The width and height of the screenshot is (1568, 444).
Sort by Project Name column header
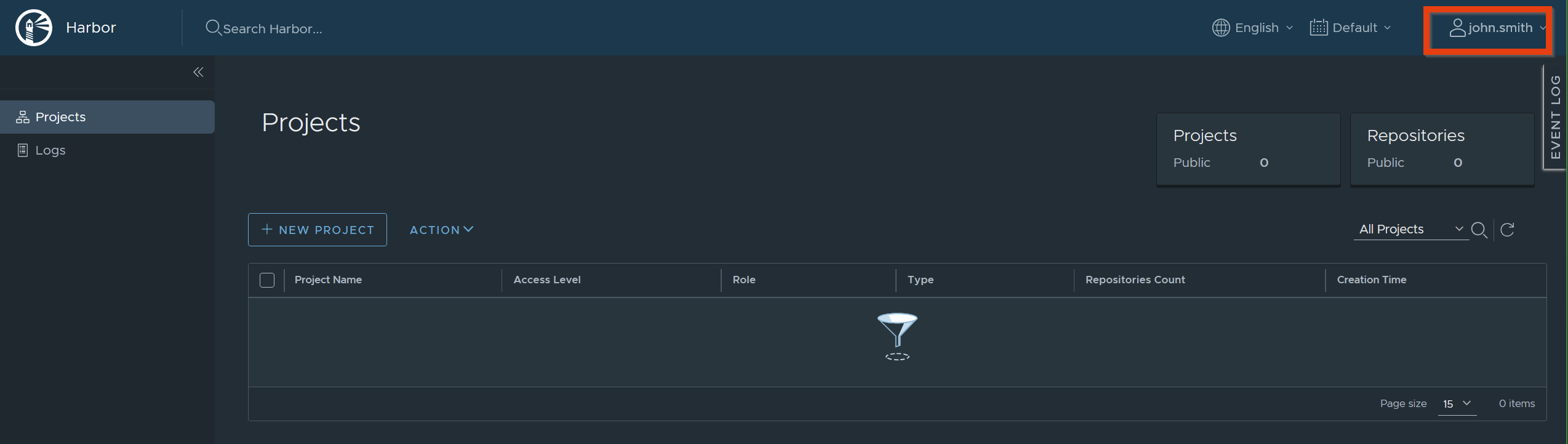click(x=328, y=280)
